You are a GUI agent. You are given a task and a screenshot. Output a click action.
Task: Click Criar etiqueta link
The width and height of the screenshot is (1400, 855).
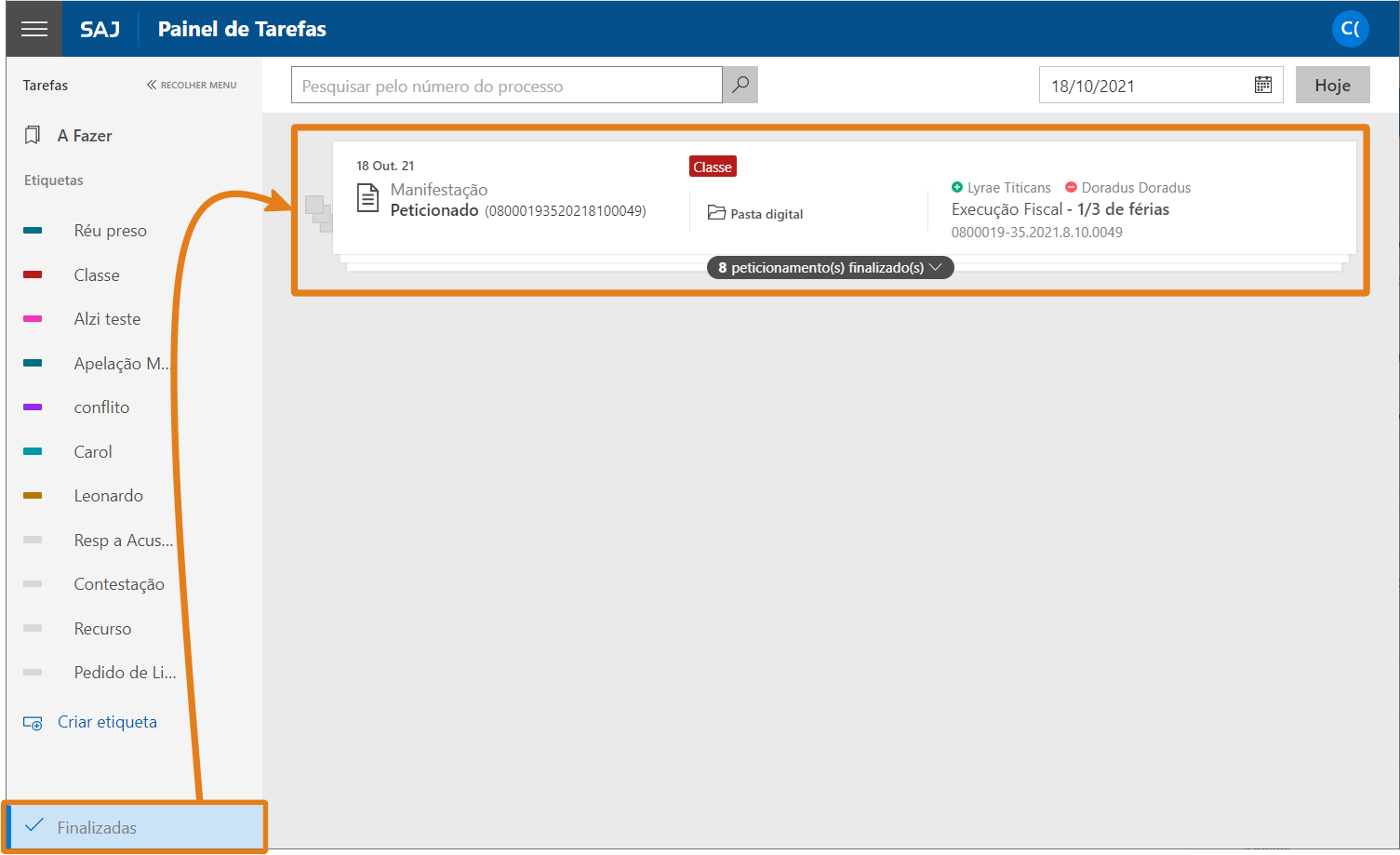click(x=107, y=722)
